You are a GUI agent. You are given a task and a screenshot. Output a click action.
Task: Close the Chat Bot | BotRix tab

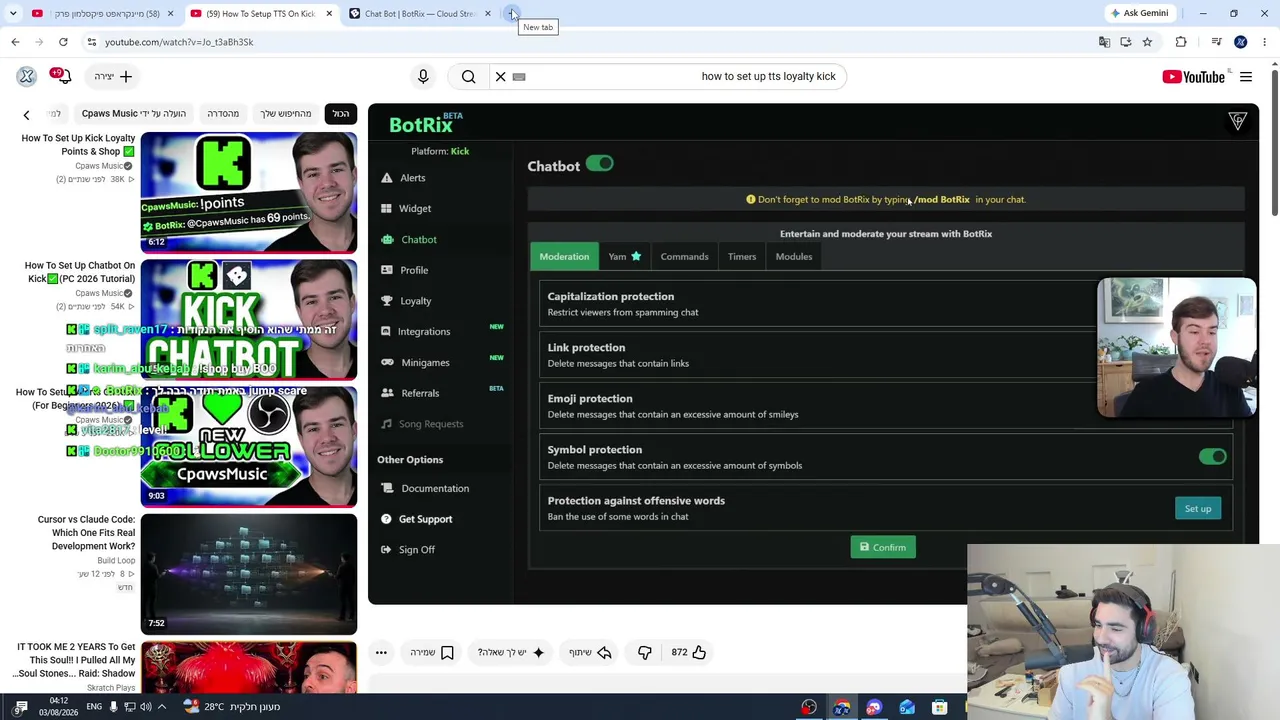pos(488,14)
